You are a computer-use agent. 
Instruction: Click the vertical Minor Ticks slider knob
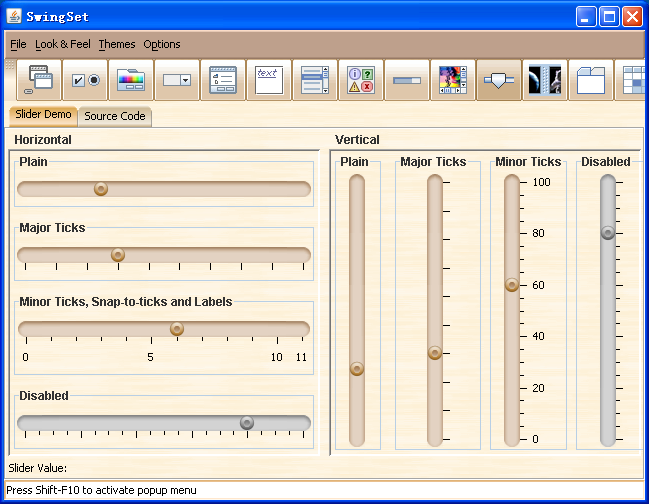512,285
